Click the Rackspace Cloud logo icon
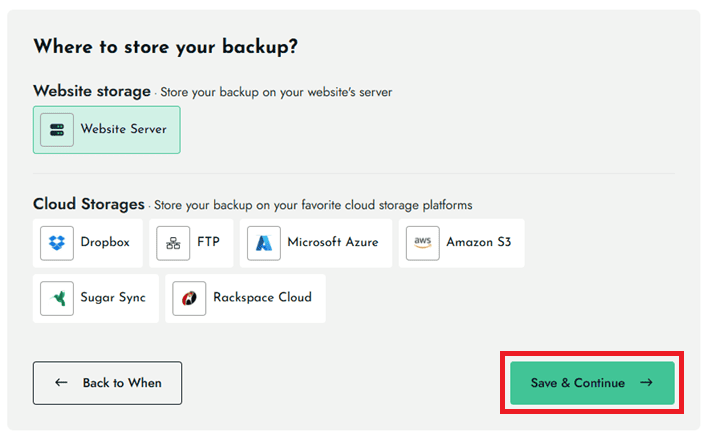The width and height of the screenshot is (710, 440). tap(189, 298)
